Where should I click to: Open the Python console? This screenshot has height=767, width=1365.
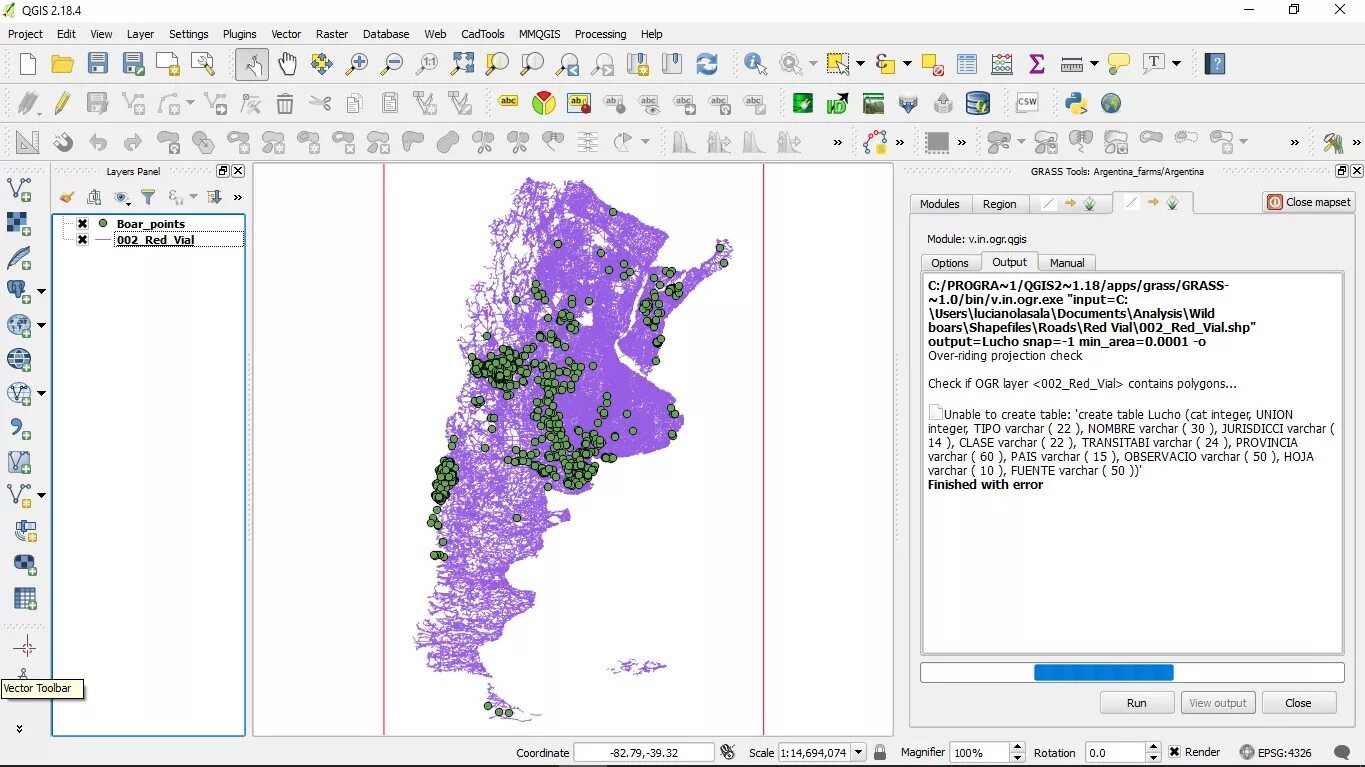pyautogui.click(x=1076, y=103)
